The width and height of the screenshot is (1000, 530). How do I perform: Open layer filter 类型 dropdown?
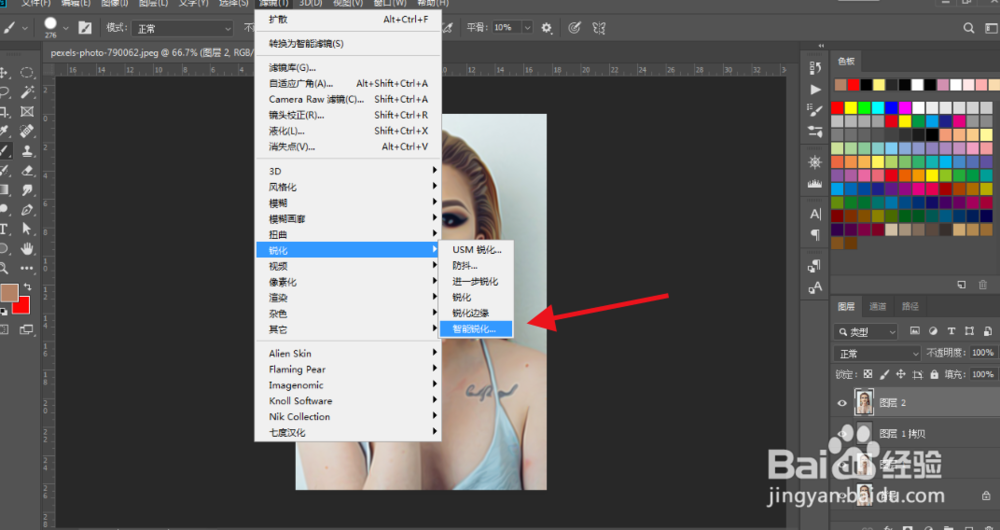[865, 332]
